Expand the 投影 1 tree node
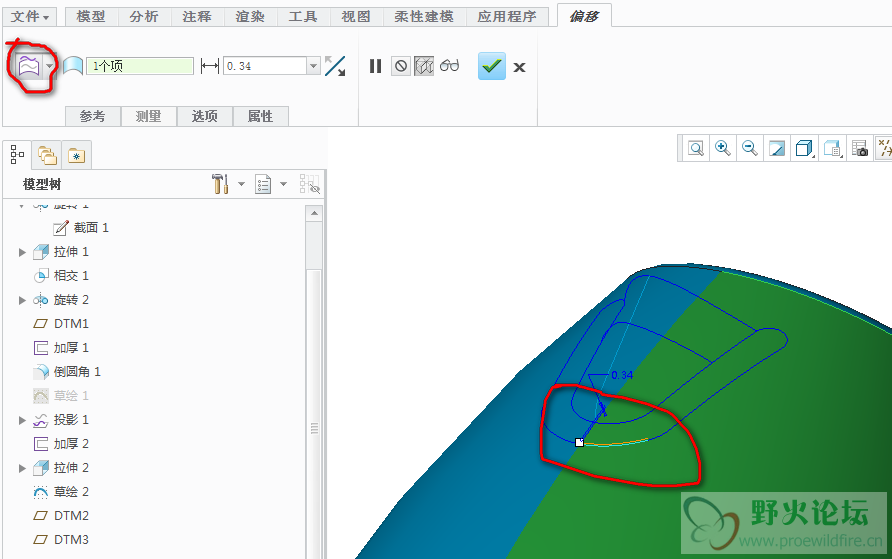892x559 pixels. (x=22, y=420)
